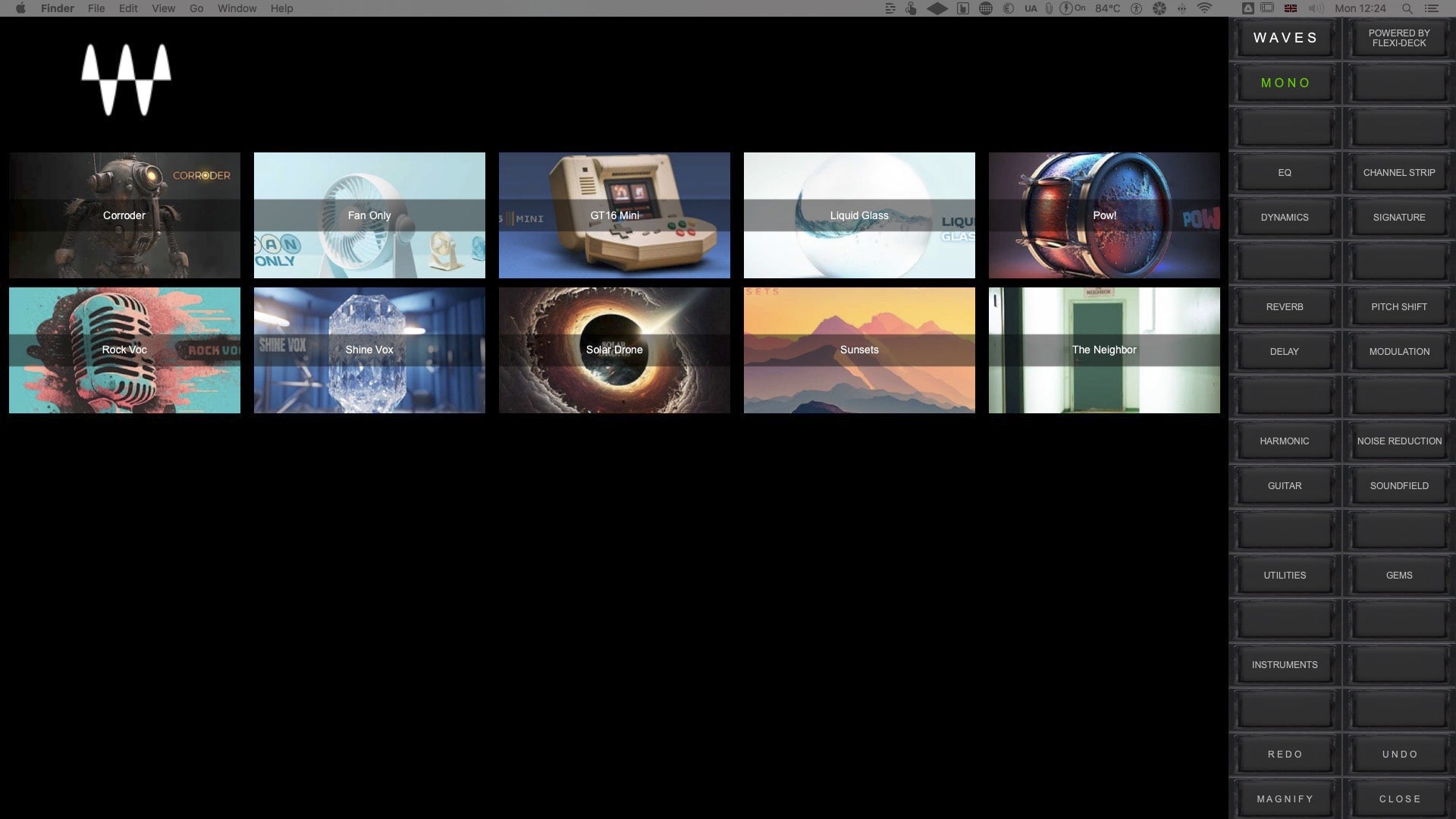Click the volume speaker icon

[1316, 8]
